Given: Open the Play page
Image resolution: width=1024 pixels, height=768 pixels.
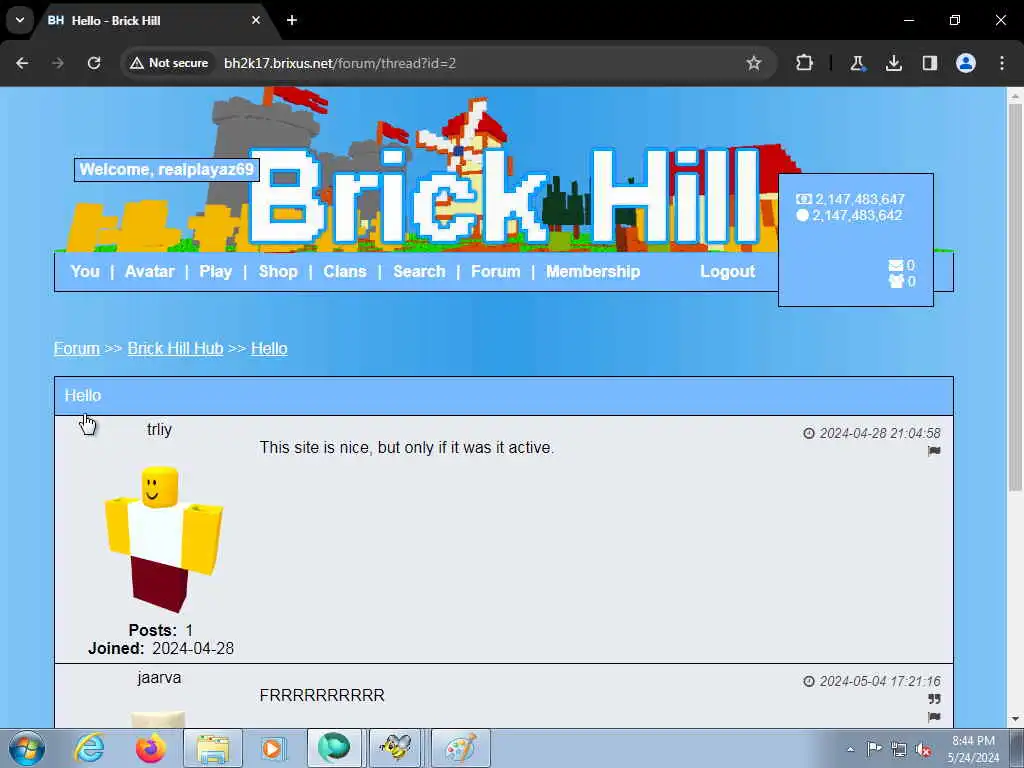Looking at the screenshot, I should tap(216, 272).
